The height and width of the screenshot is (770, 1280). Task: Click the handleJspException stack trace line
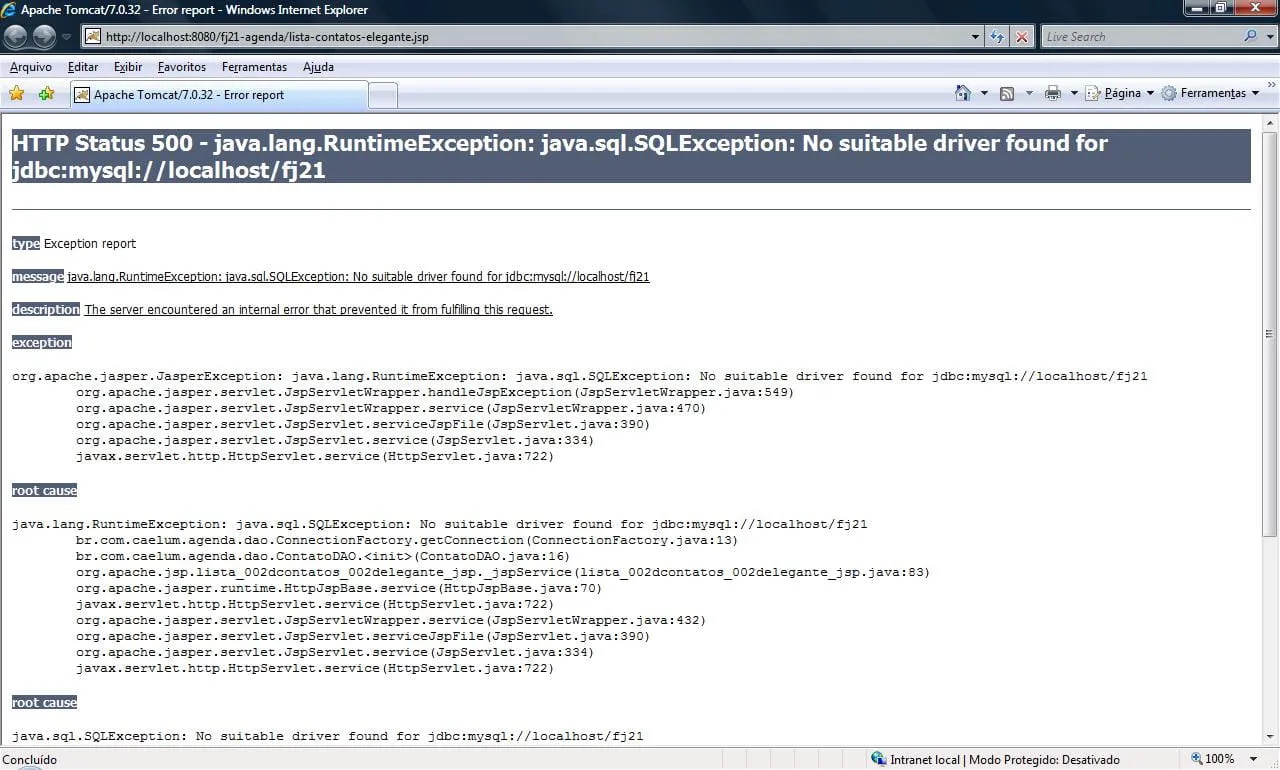(x=435, y=392)
